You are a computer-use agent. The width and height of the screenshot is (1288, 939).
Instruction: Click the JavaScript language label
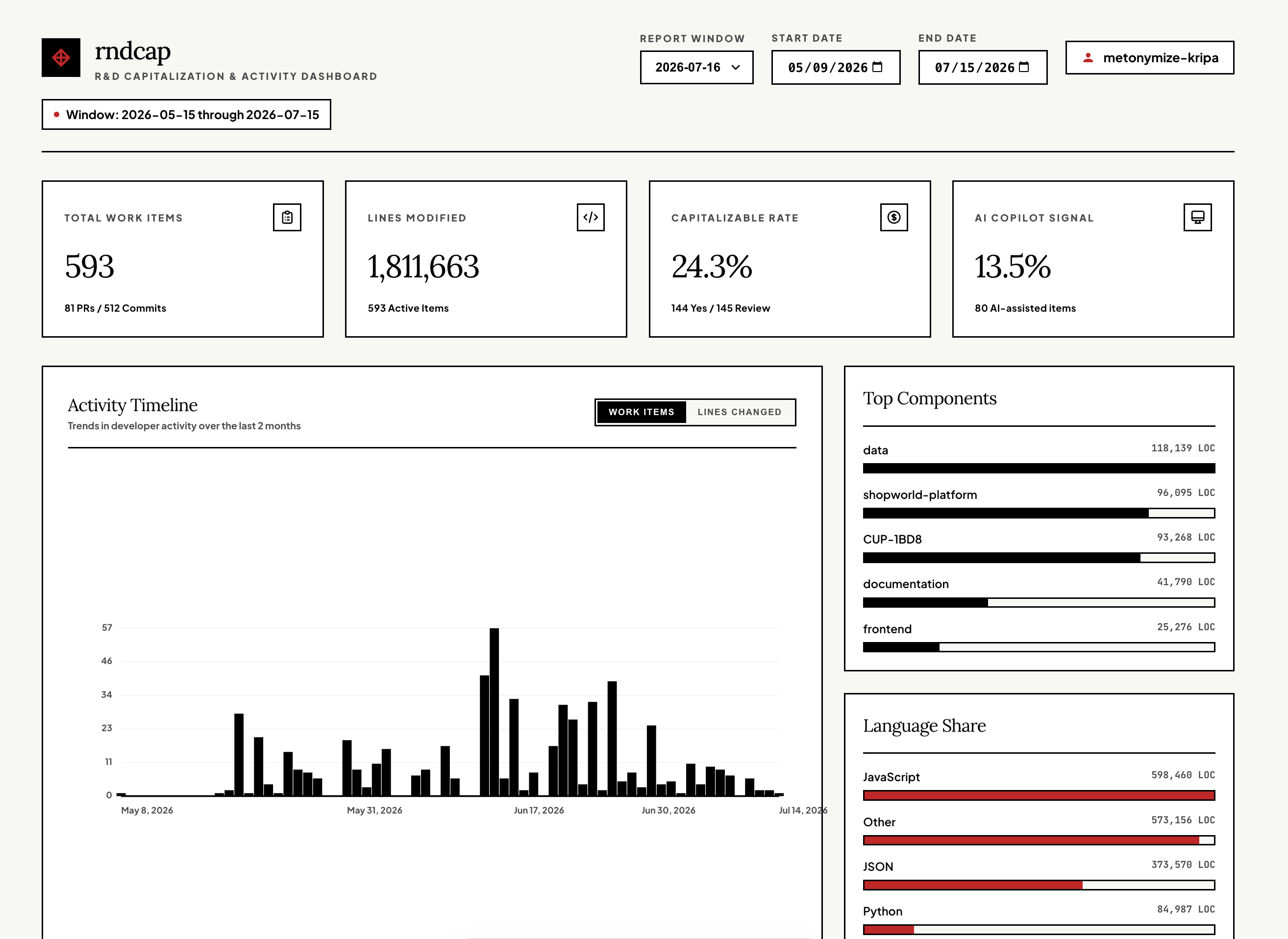[891, 777]
